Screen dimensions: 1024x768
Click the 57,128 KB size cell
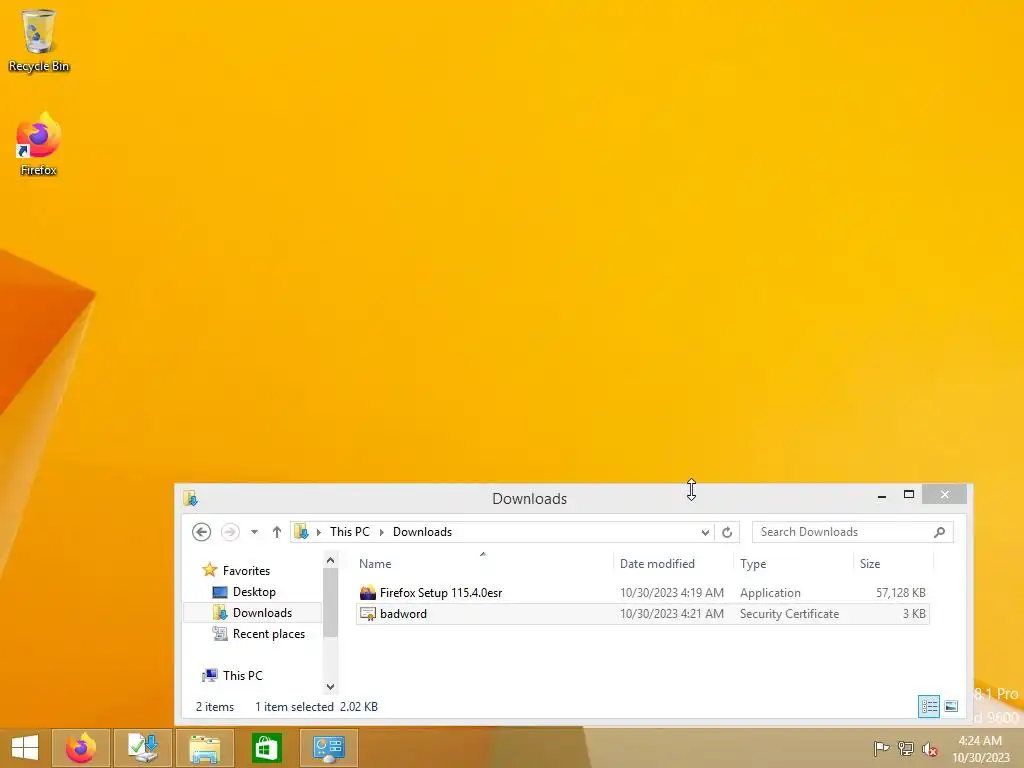tap(901, 593)
